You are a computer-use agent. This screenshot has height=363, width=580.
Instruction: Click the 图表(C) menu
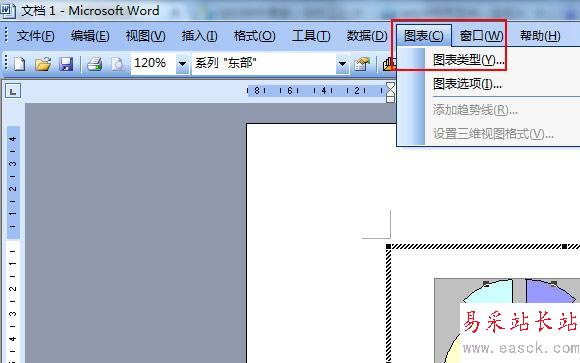pos(424,36)
